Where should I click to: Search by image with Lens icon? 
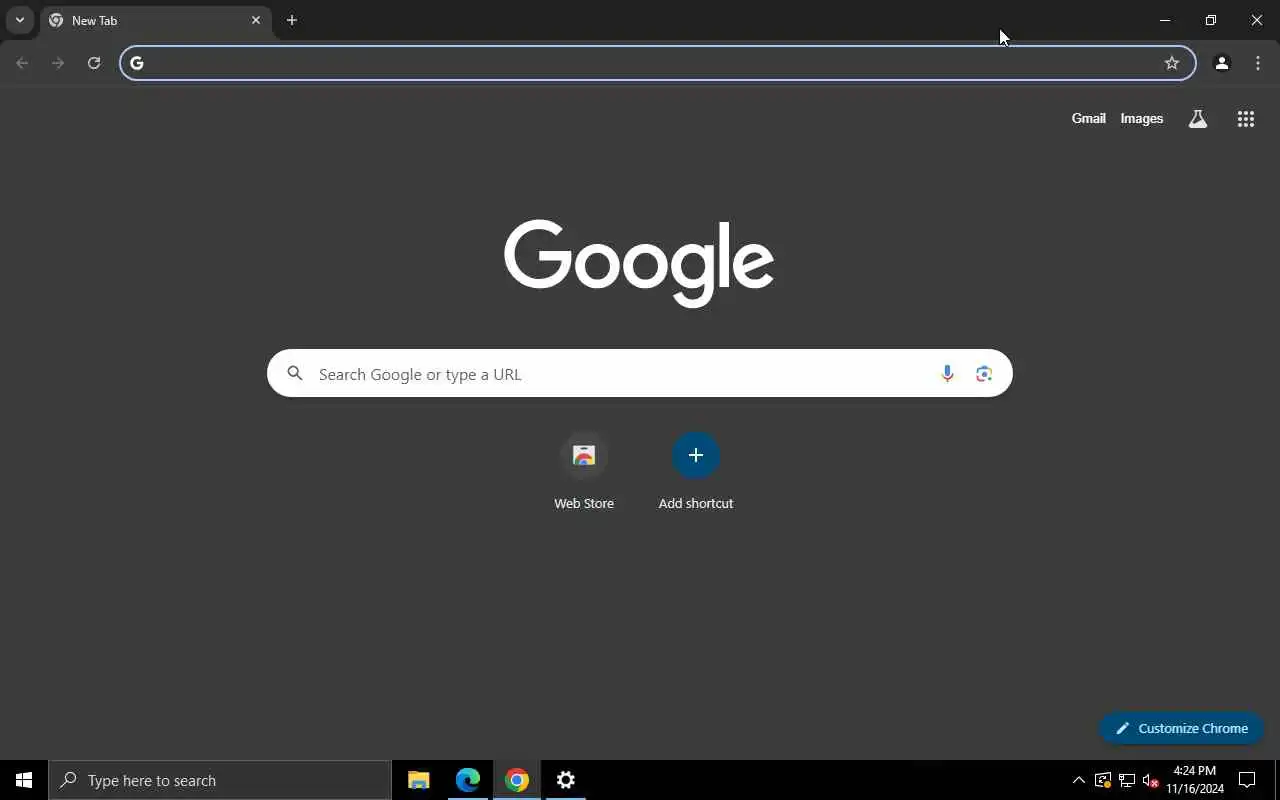pyautogui.click(x=984, y=373)
